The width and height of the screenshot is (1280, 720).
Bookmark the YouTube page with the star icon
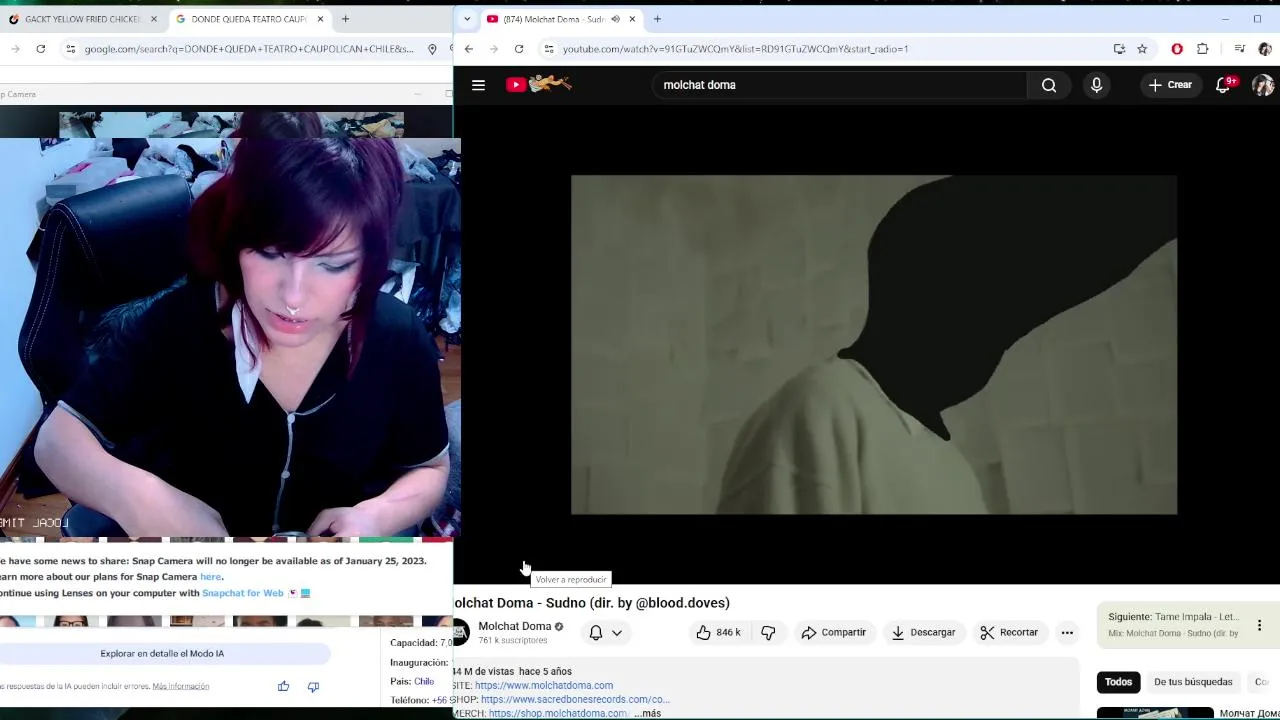pos(1142,49)
